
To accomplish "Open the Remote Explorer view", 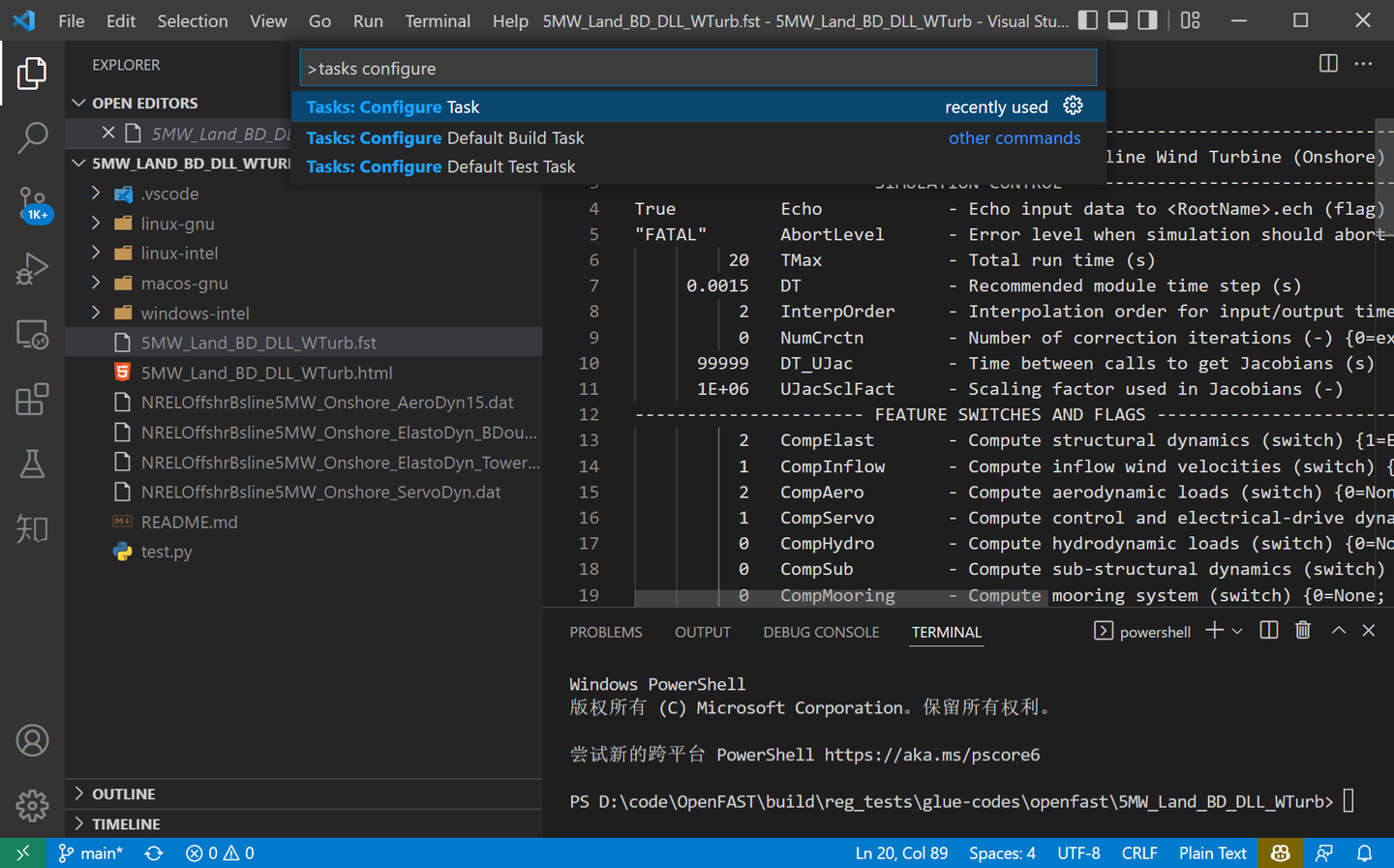I will point(32,334).
